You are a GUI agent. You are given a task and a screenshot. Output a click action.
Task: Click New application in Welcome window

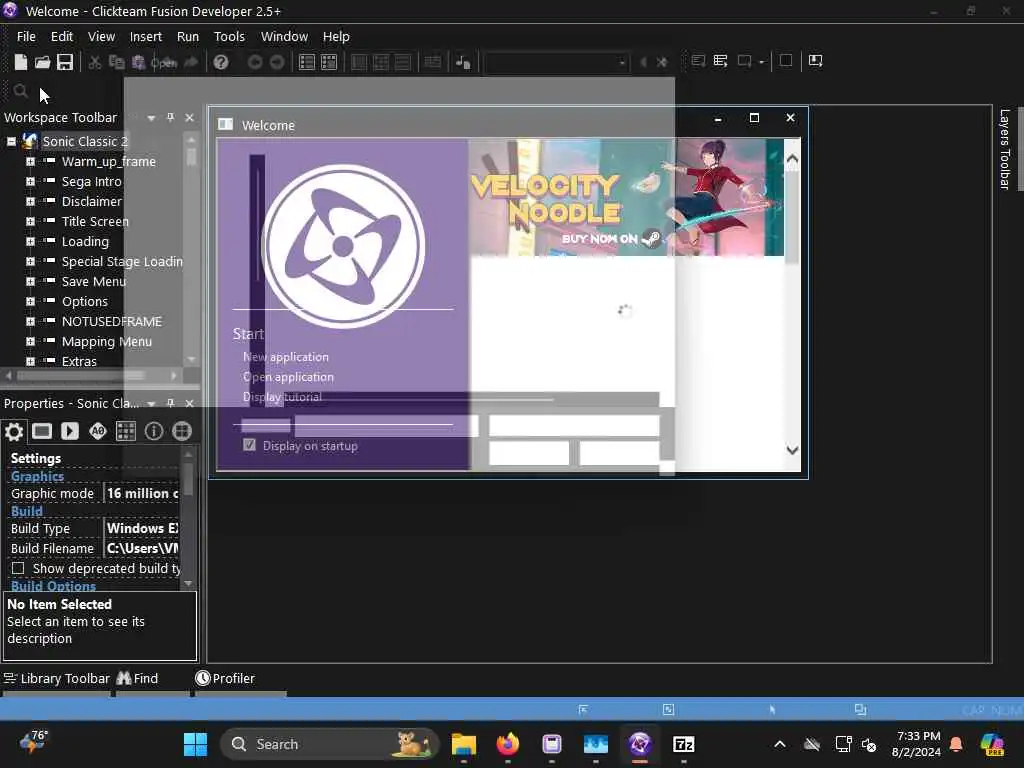(286, 357)
